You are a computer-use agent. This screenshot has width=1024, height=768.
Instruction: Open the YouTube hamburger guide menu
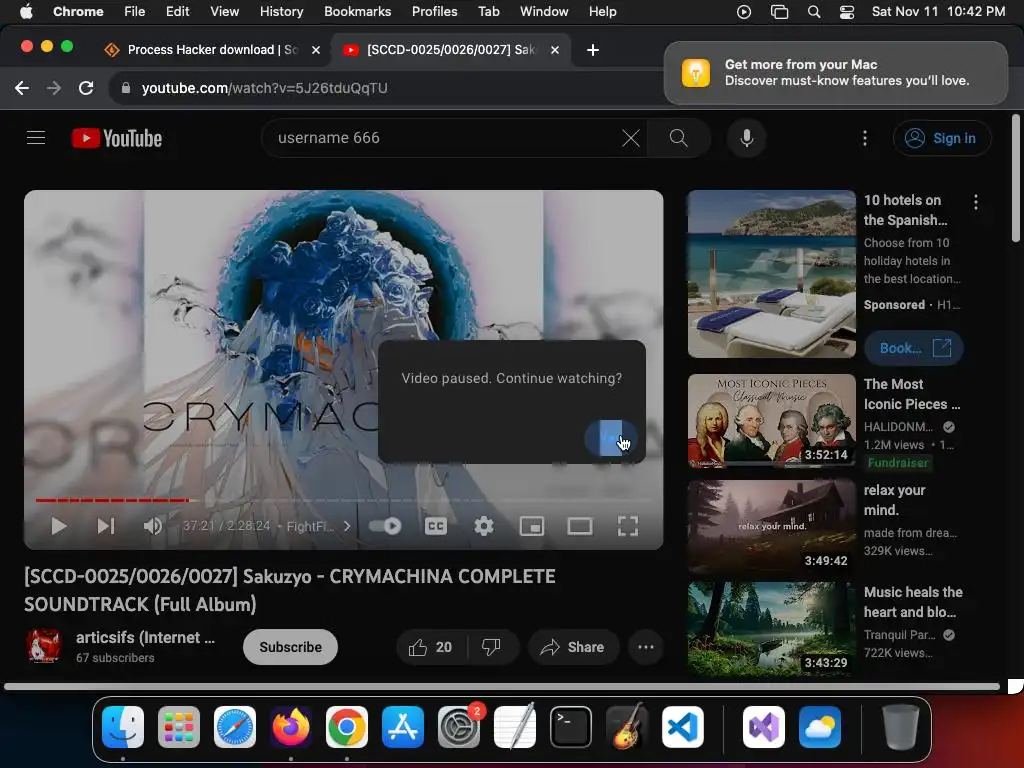tap(36, 138)
